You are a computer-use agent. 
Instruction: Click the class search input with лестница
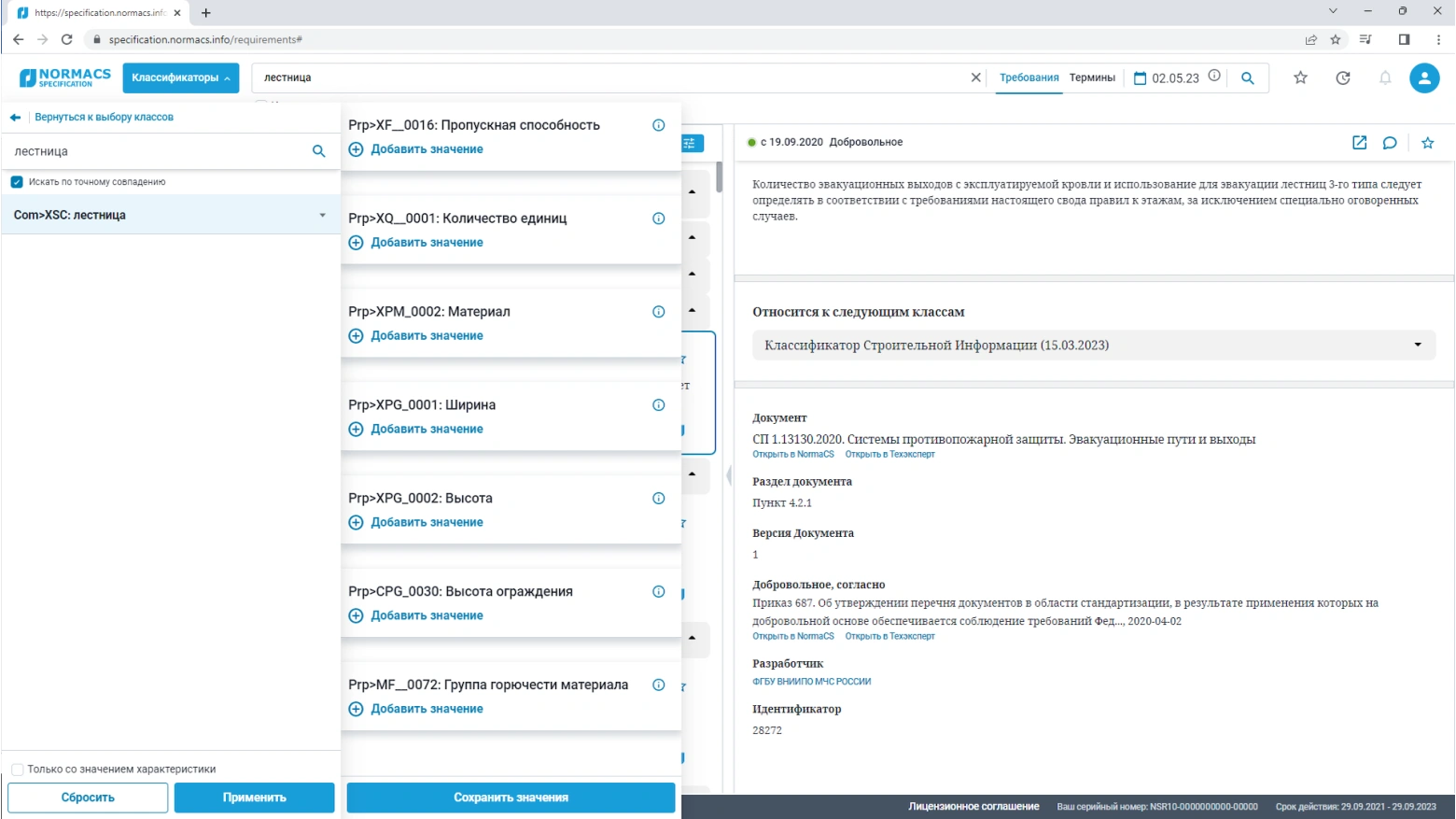click(159, 151)
